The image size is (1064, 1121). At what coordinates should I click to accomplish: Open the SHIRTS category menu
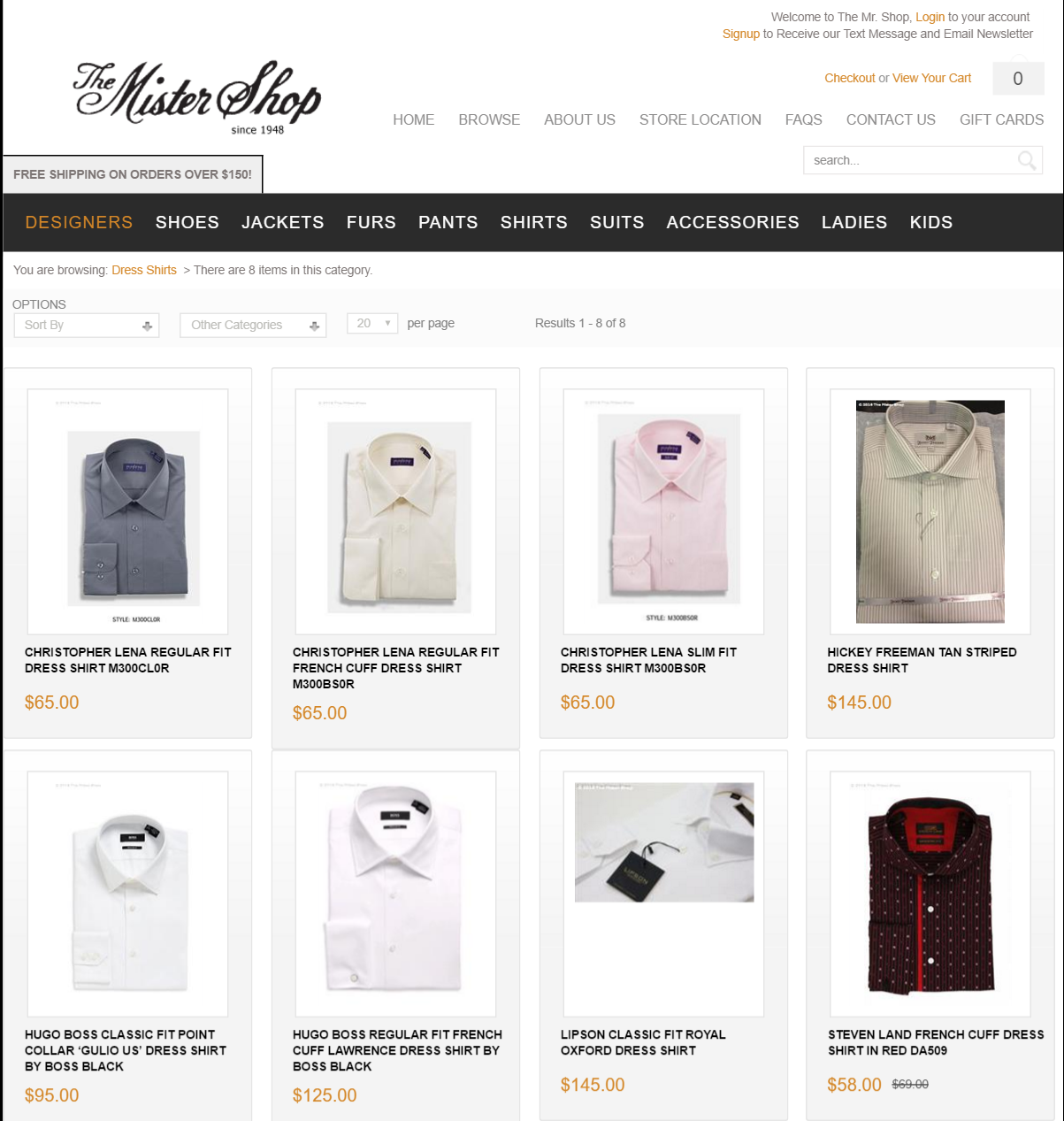coord(534,222)
